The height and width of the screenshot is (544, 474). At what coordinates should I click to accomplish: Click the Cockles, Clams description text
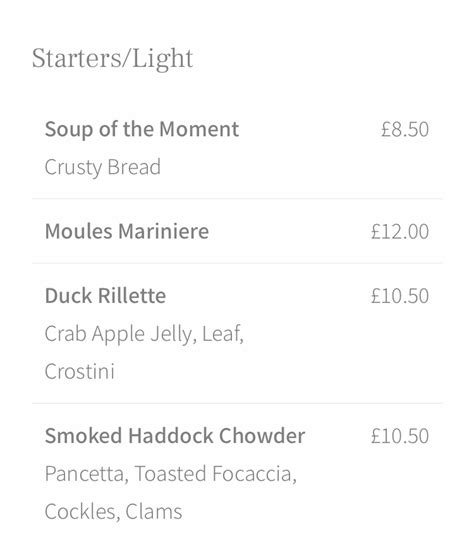pos(113,512)
